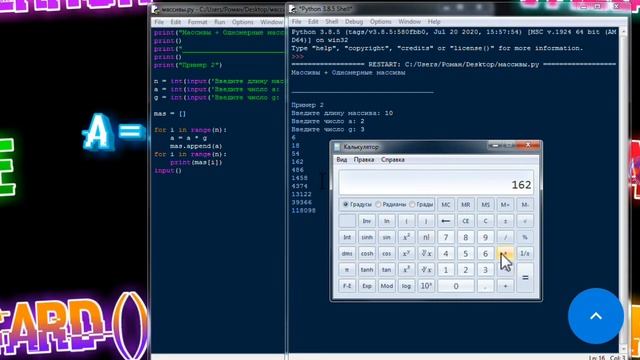Click the backspace arrow key in Calculator
Image resolution: width=640 pixels, height=360 pixels.
(x=446, y=221)
